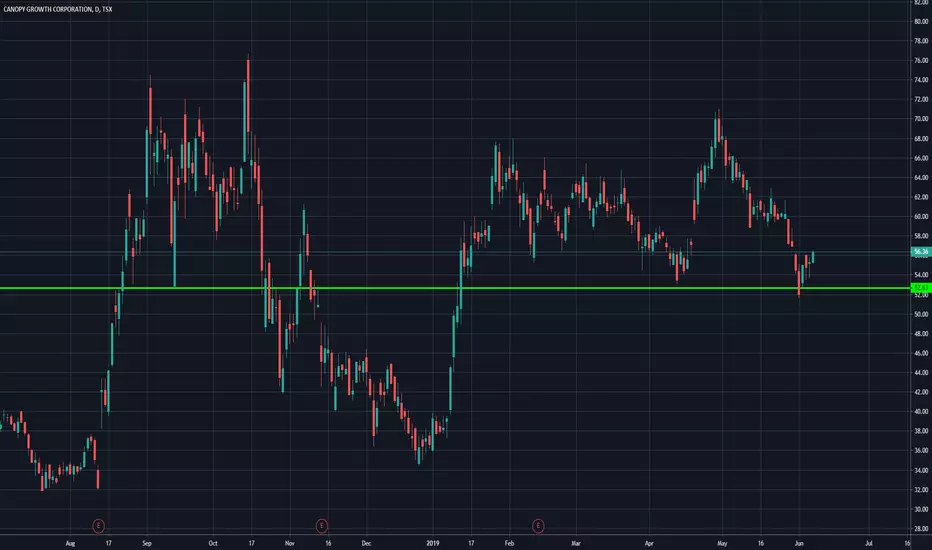Click the '32.00' price axis label
This screenshot has width=932, height=550.
[x=921, y=490]
